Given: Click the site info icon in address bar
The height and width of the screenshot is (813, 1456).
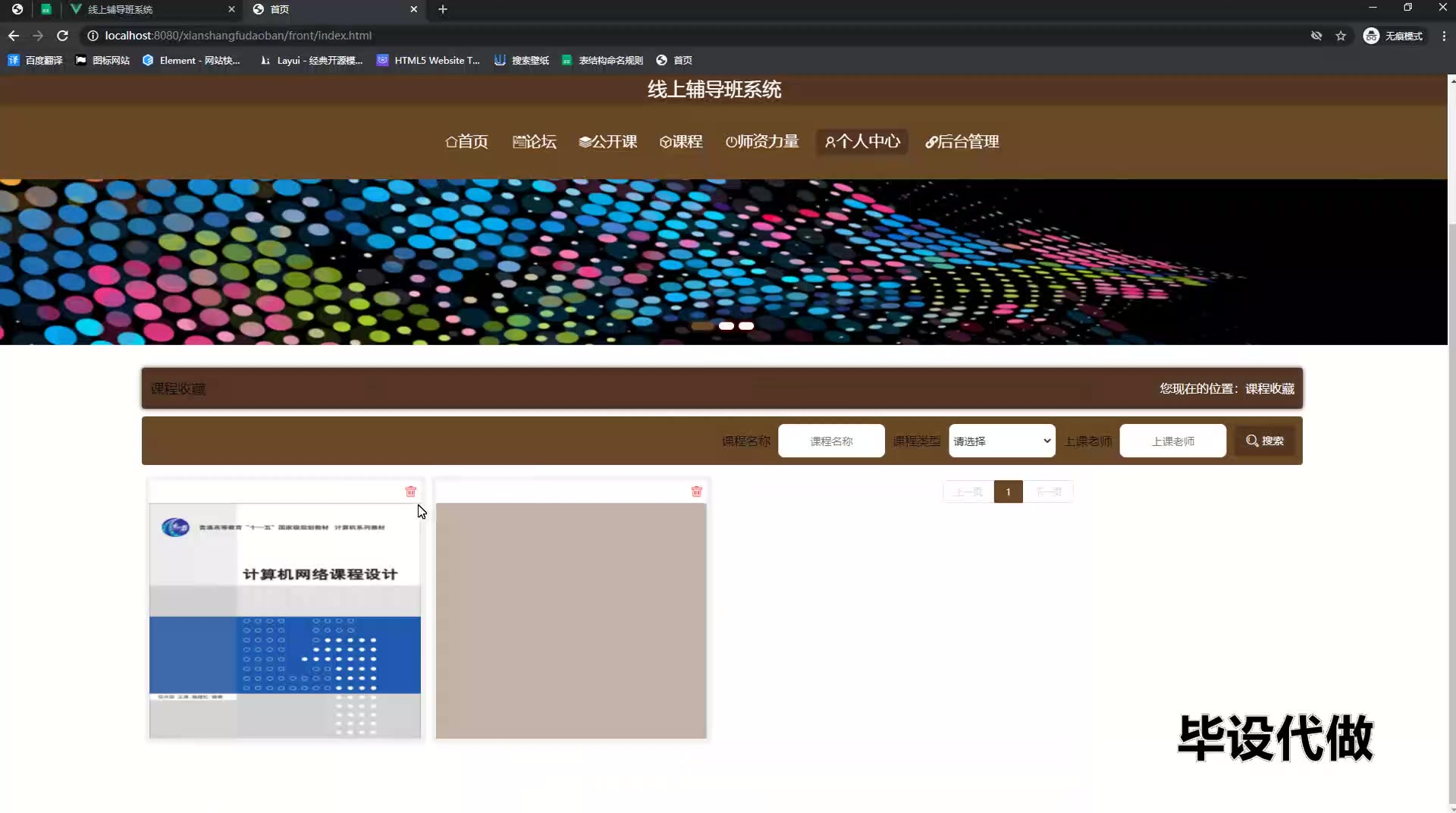Looking at the screenshot, I should click(x=93, y=36).
